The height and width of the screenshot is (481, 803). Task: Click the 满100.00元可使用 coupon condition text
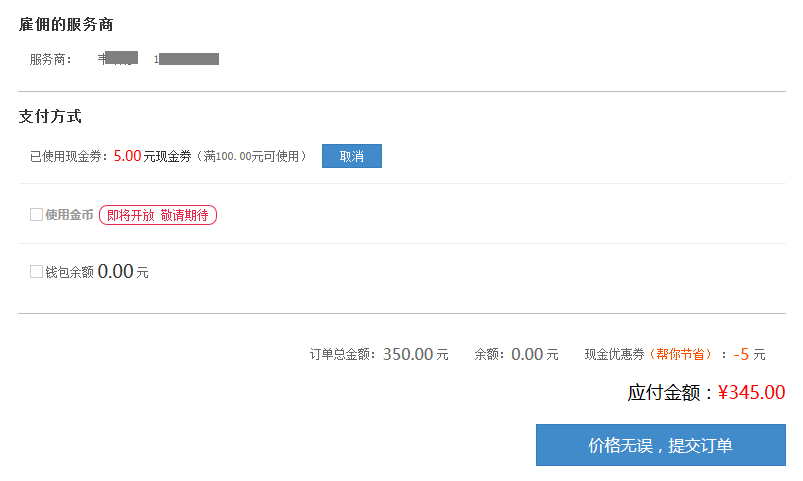255,156
